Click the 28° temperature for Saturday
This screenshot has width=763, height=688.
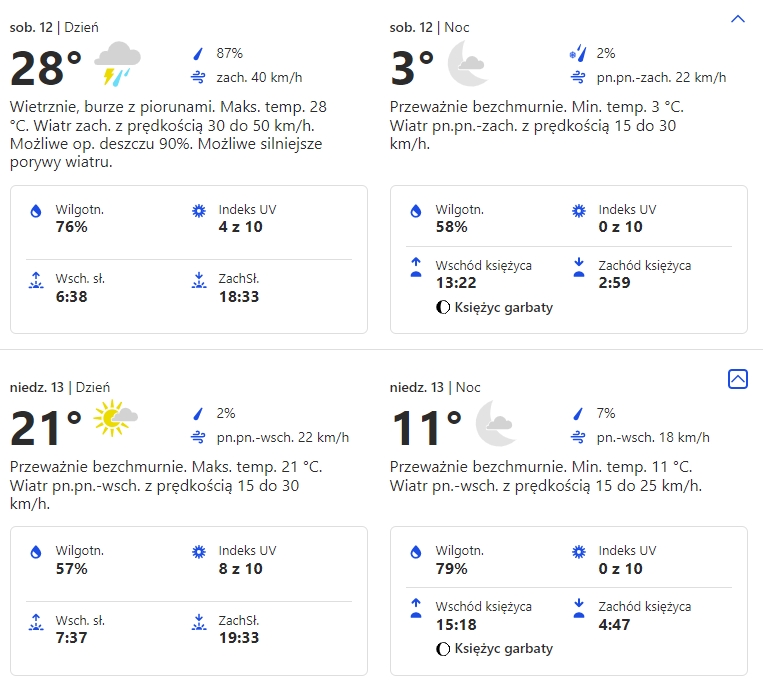click(x=46, y=69)
